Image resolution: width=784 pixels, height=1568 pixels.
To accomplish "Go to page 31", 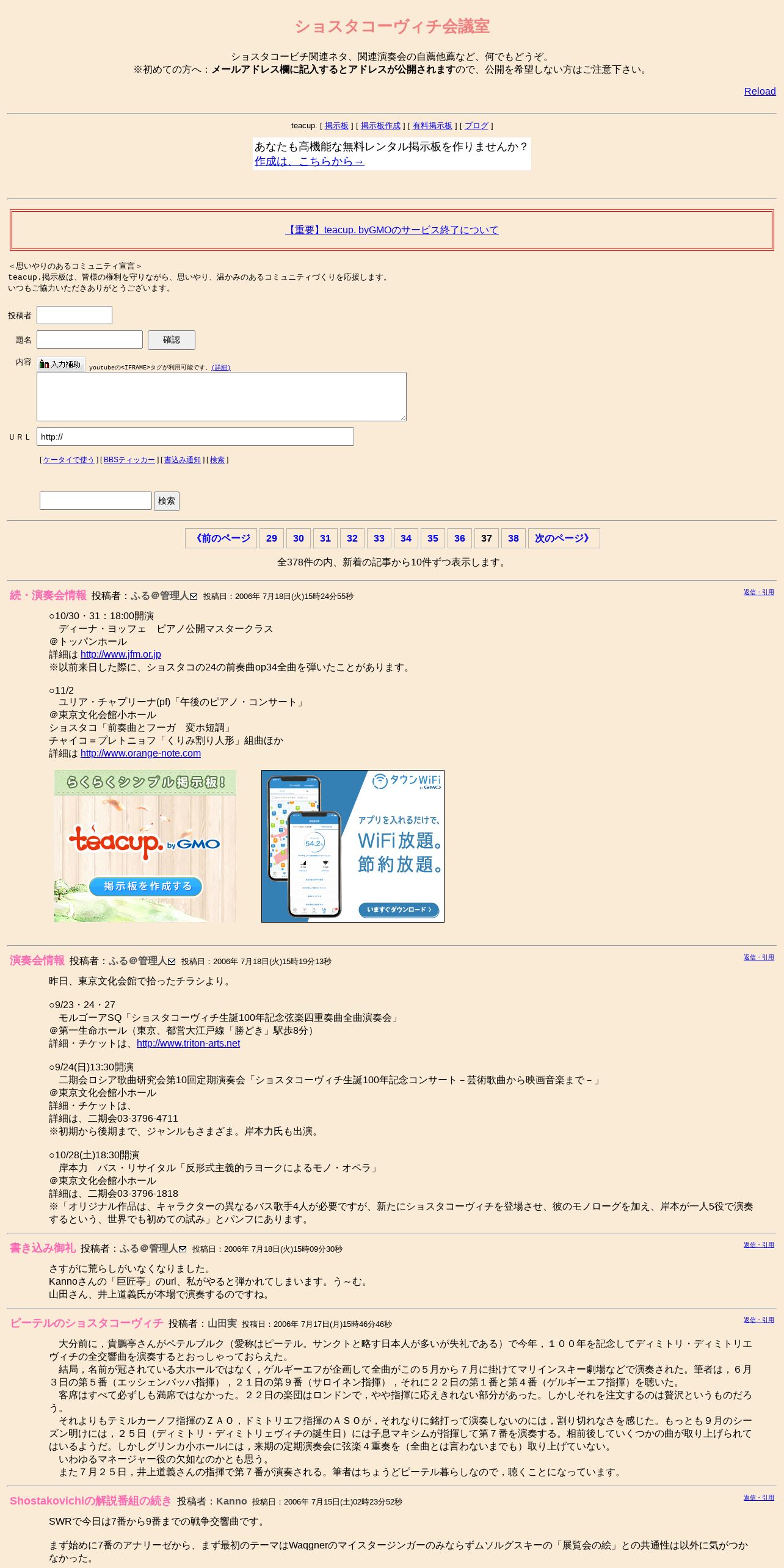I will 325,539.
